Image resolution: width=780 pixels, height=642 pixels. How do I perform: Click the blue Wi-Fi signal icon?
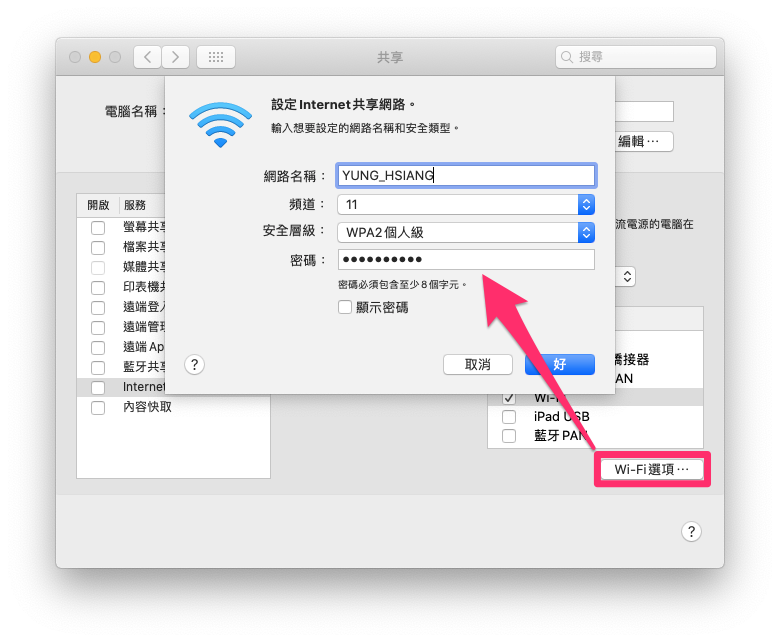pos(220,124)
